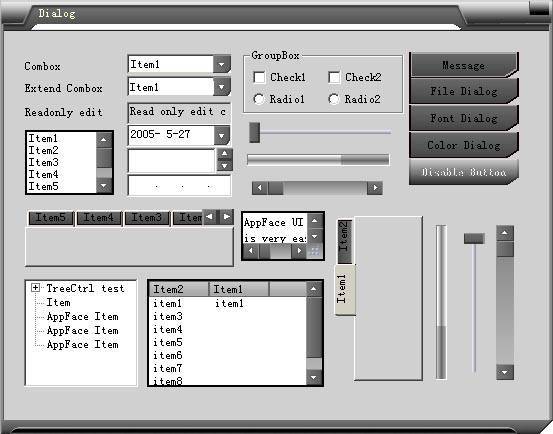
Task: Tick the Check2 checkbox
Action: click(334, 77)
